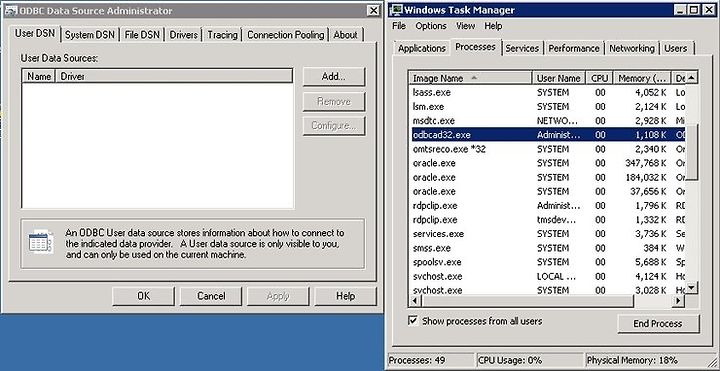Viewport: 720px width, 371px height.
Task: Sort by Image Name column header
Action: click(470, 78)
